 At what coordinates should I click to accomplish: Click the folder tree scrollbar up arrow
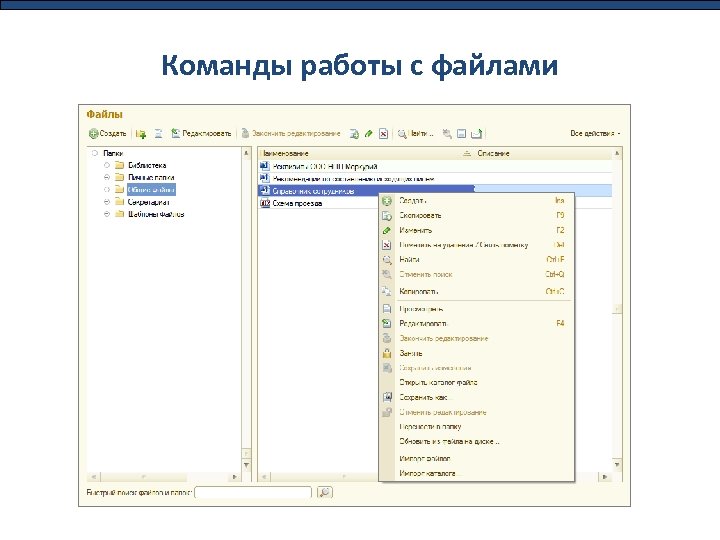(246, 153)
